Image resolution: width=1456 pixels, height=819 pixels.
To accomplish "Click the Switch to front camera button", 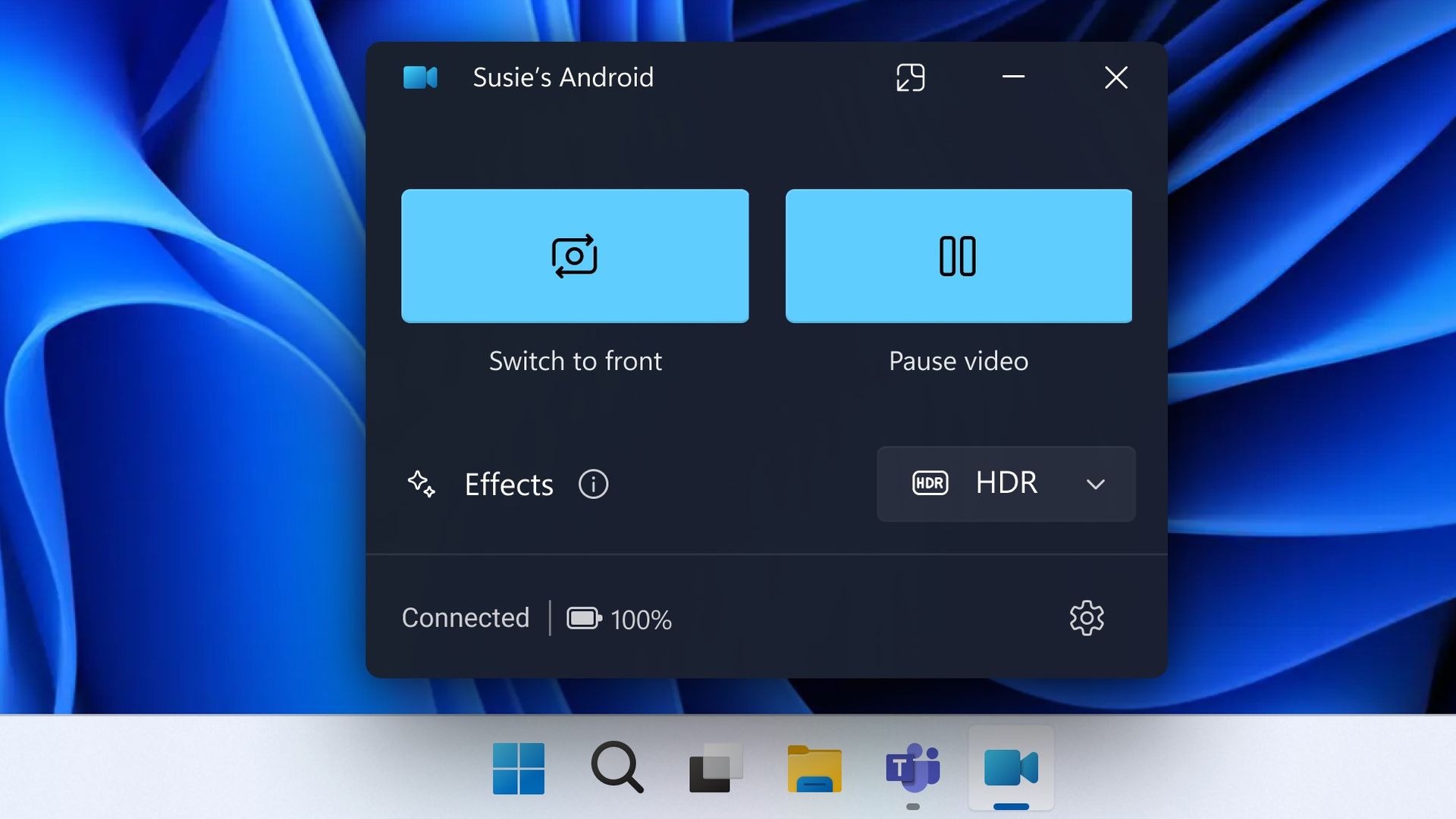I will [575, 256].
